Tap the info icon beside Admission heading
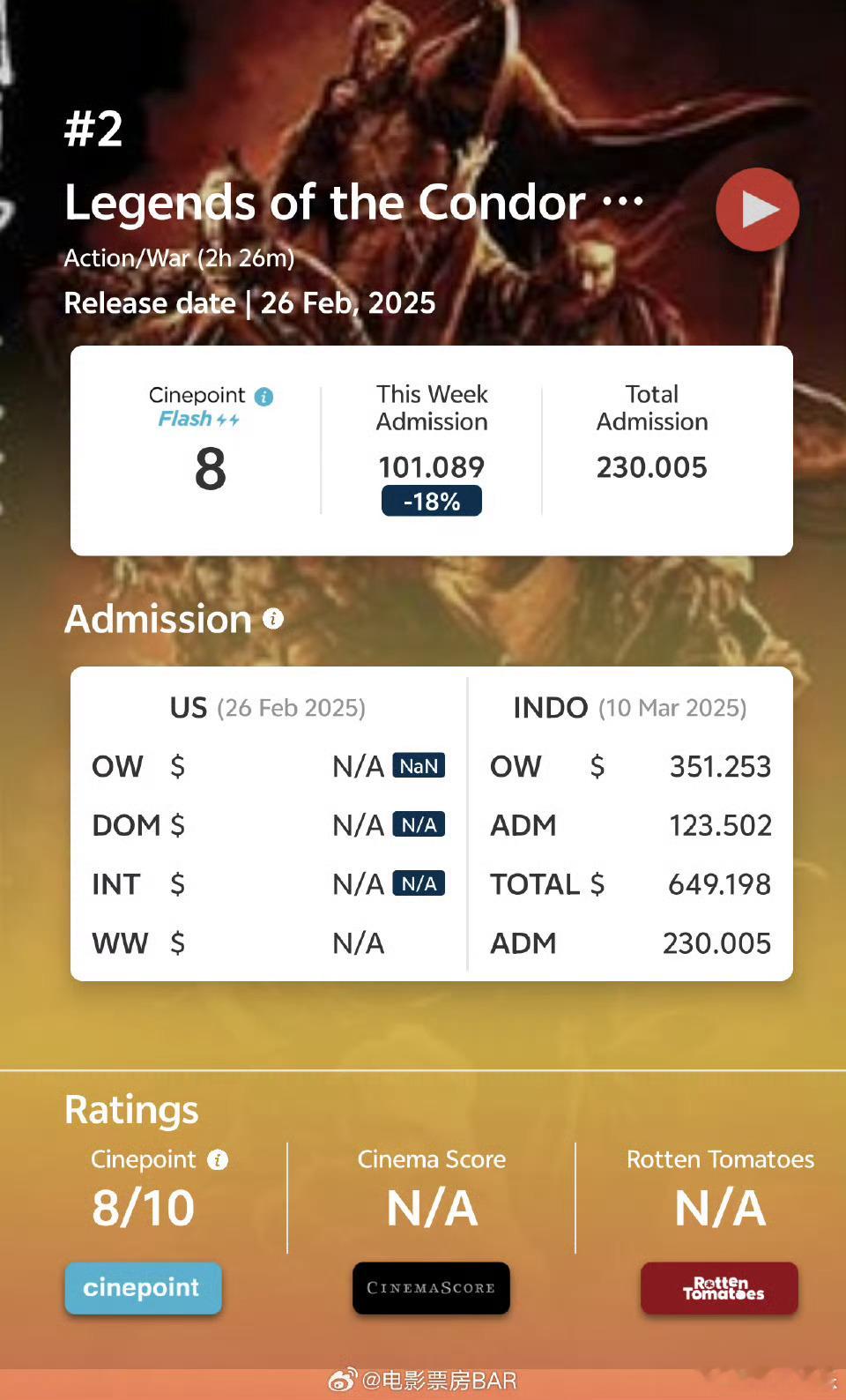The height and width of the screenshot is (1400, 846). pos(273,619)
